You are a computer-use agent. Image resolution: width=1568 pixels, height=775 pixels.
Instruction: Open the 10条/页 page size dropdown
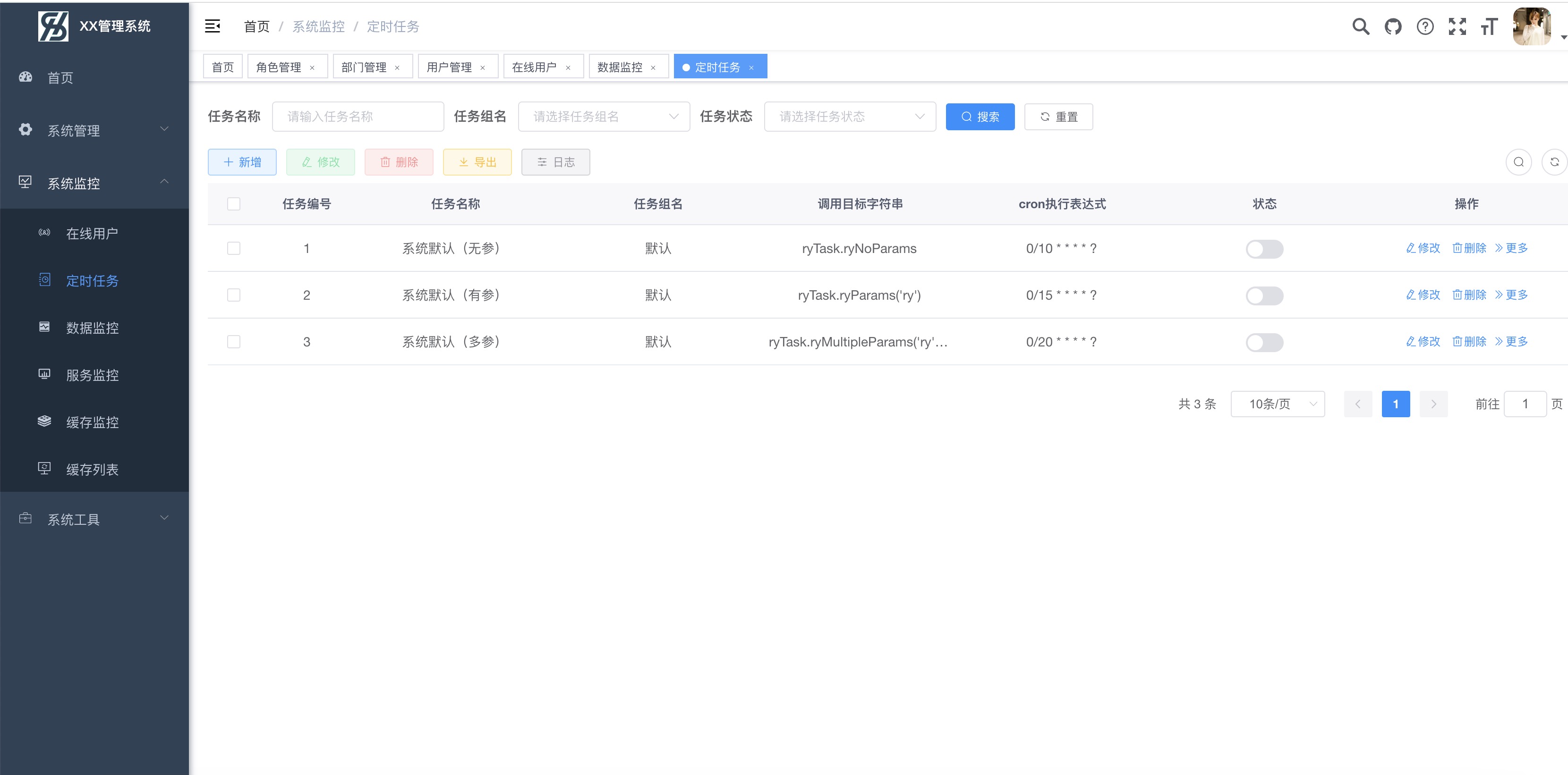(1278, 404)
